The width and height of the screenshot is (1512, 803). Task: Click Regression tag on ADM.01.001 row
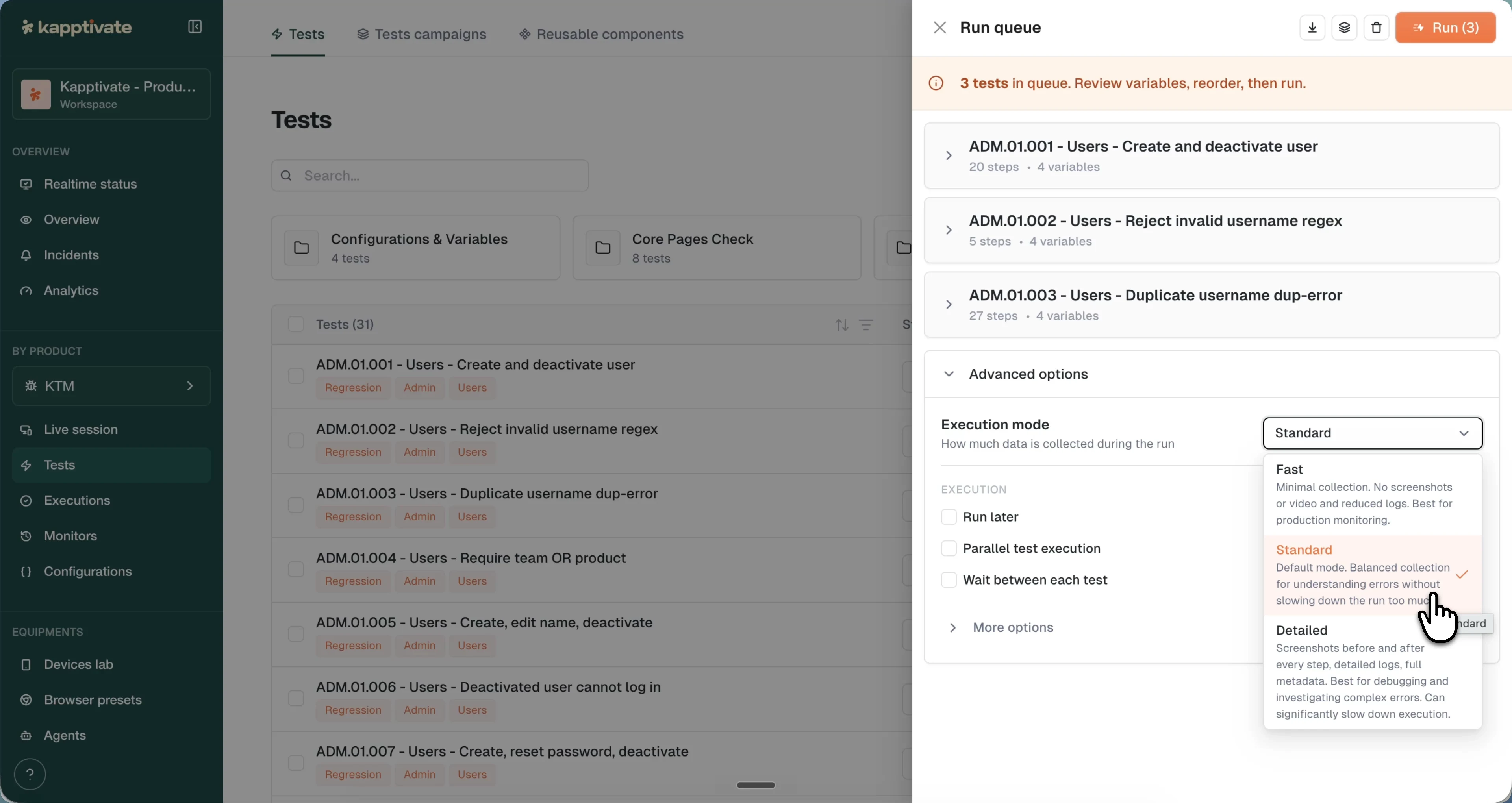point(353,388)
